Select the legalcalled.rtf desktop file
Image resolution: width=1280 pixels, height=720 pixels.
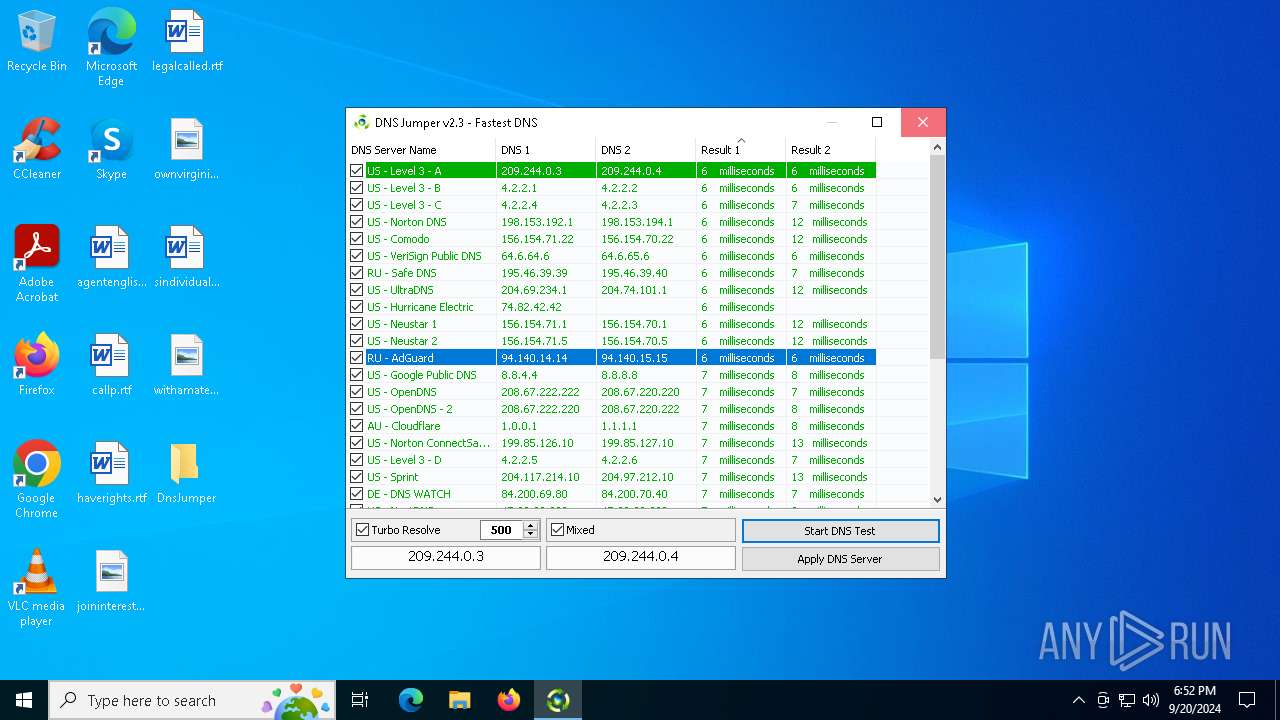pyautogui.click(x=187, y=42)
